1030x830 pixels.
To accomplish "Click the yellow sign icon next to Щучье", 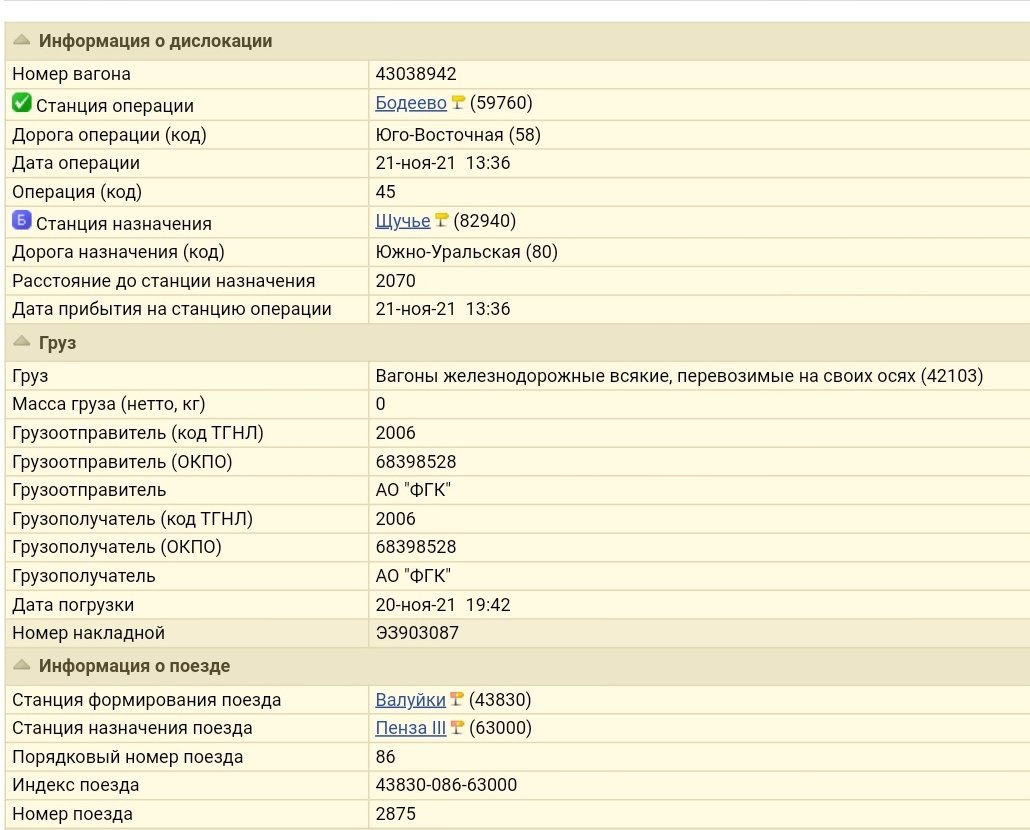I will tap(441, 220).
